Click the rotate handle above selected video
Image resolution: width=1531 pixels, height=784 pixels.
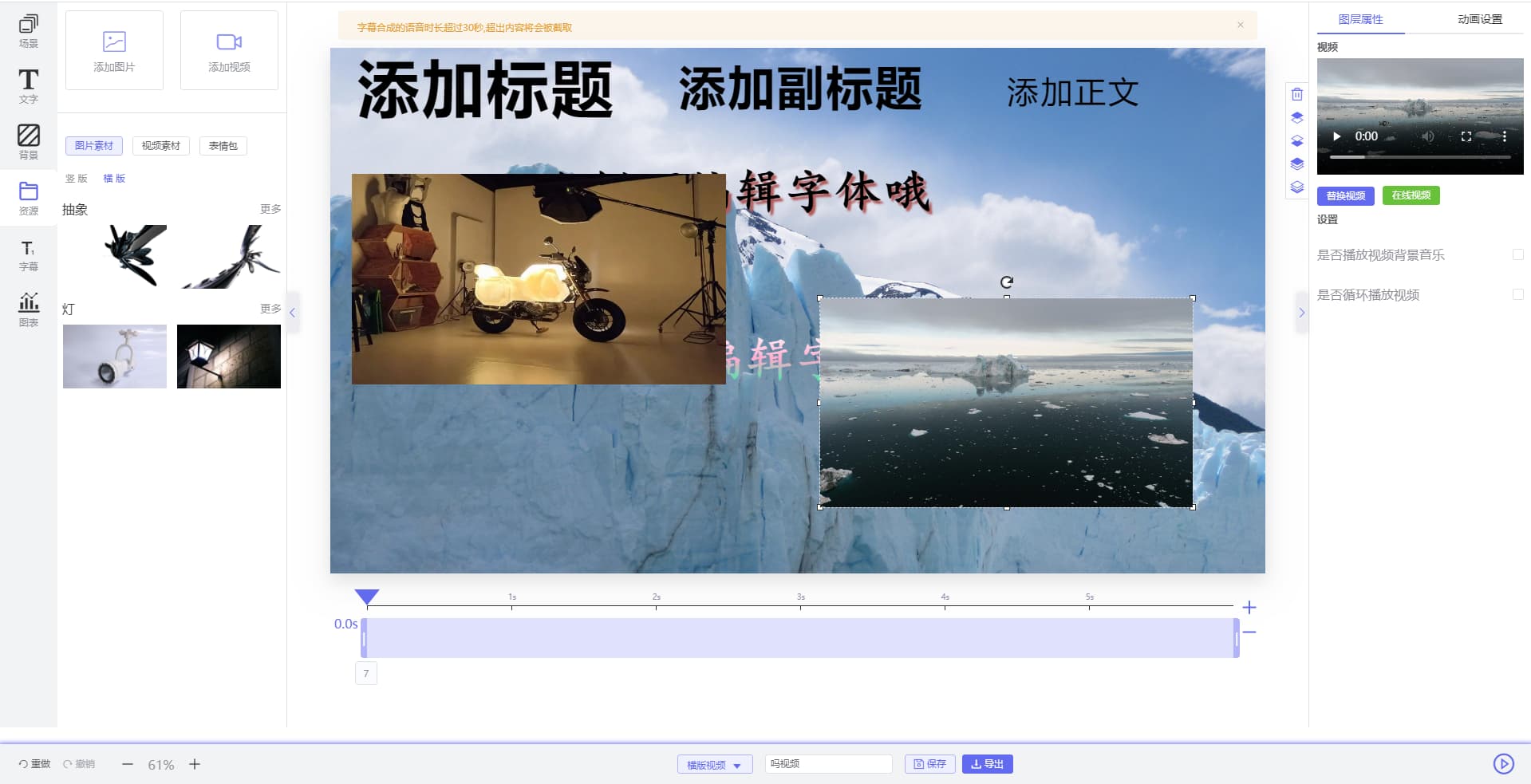click(1007, 282)
